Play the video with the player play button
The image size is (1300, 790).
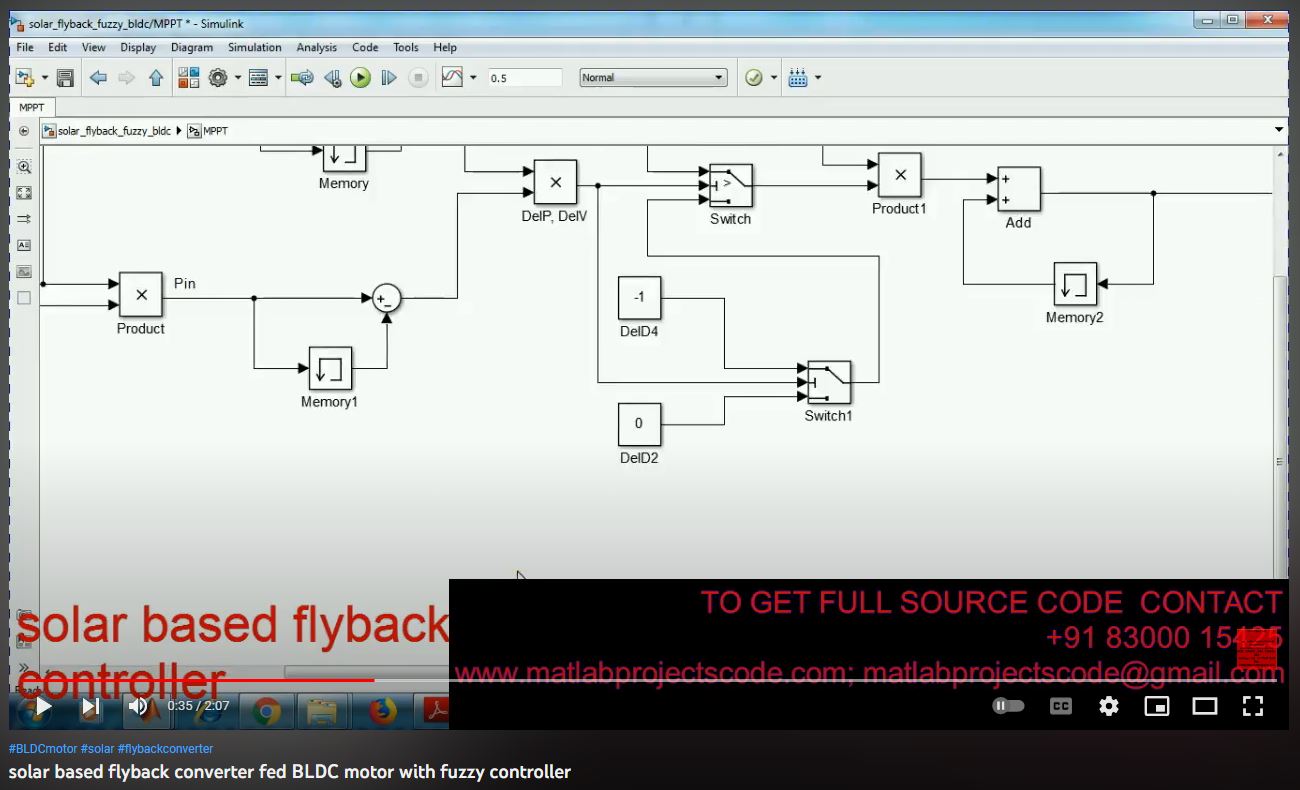click(42, 706)
